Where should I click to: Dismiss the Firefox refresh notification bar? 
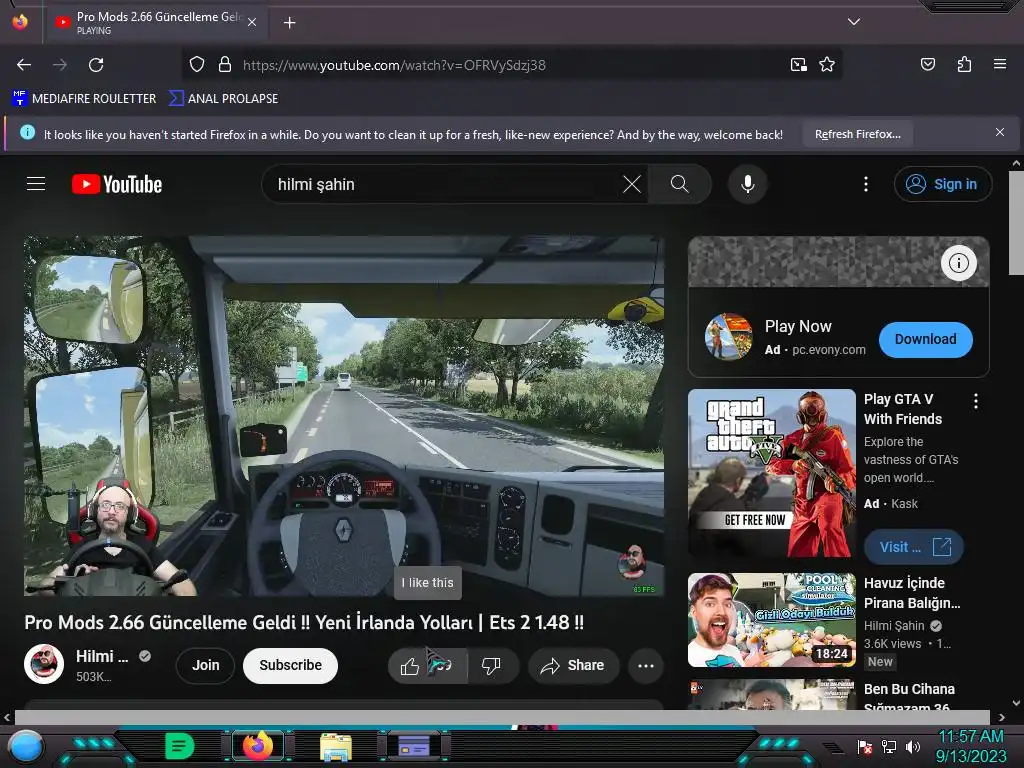coord(999,132)
